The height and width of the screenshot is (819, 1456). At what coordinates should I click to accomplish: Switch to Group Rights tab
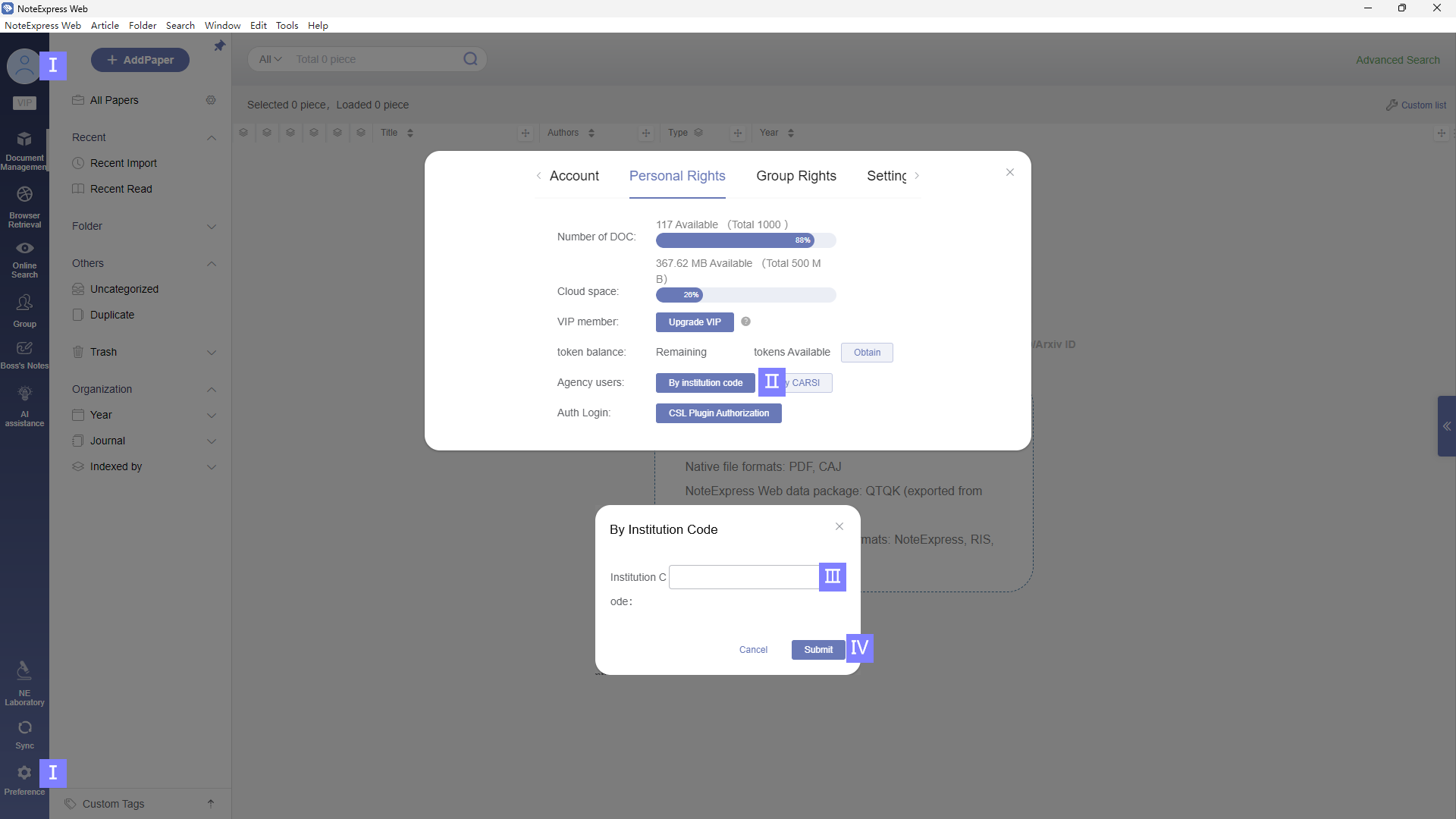pos(795,176)
